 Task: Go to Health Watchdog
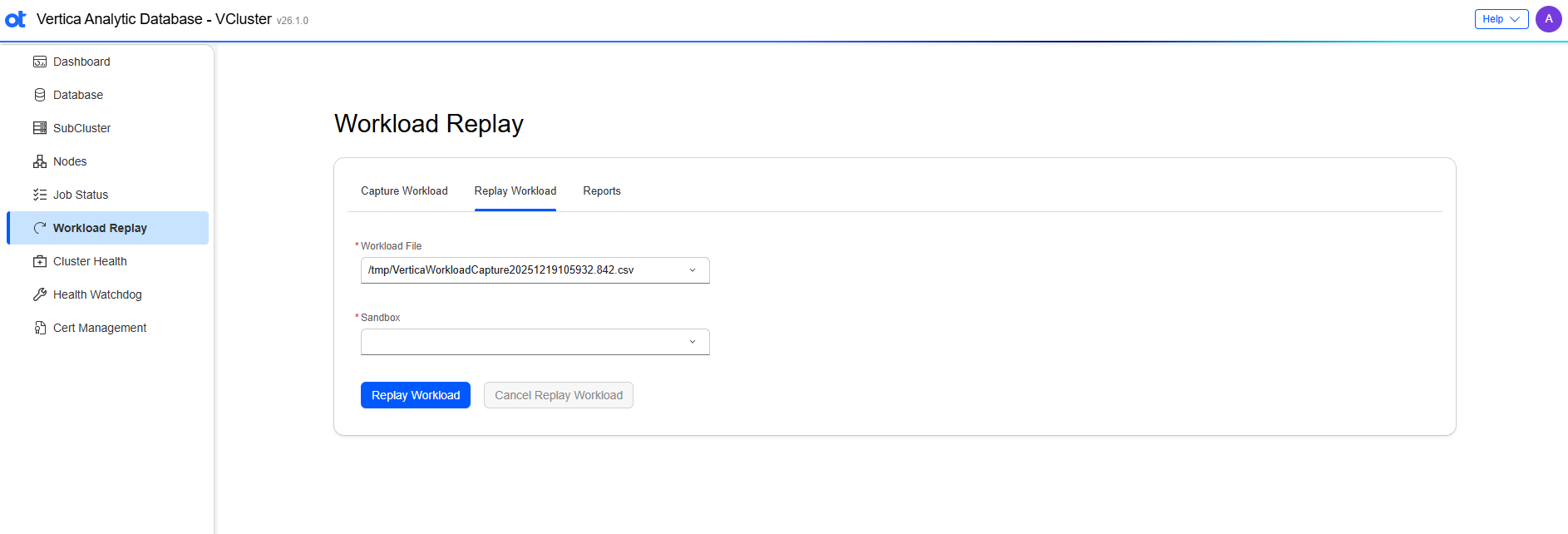[108, 294]
